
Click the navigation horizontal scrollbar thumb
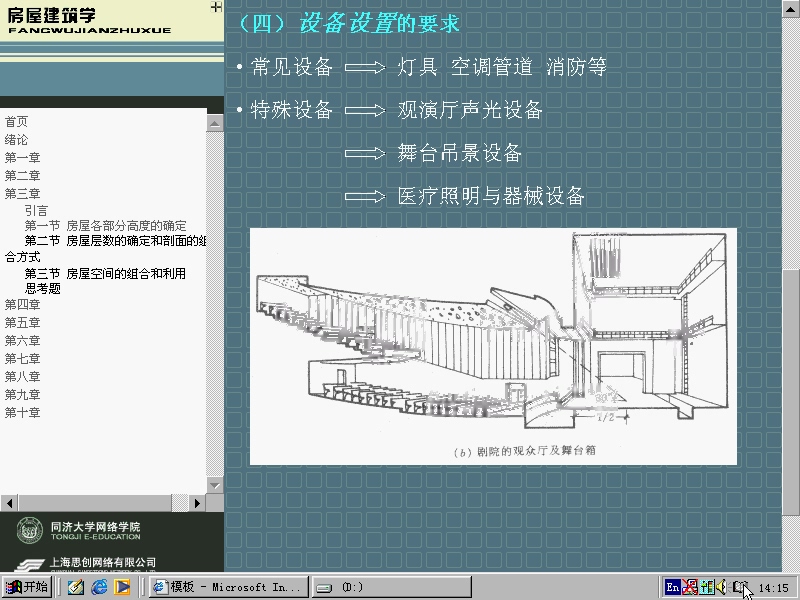tap(95, 503)
